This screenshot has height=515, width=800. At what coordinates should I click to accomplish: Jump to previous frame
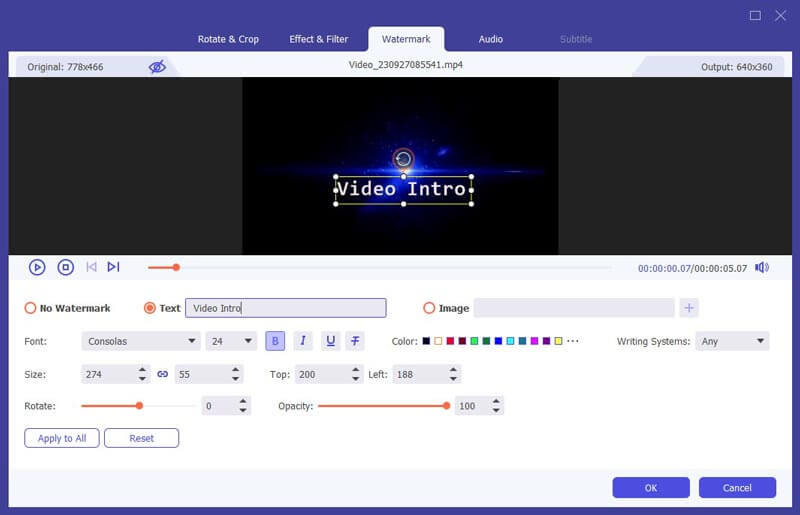click(91, 267)
